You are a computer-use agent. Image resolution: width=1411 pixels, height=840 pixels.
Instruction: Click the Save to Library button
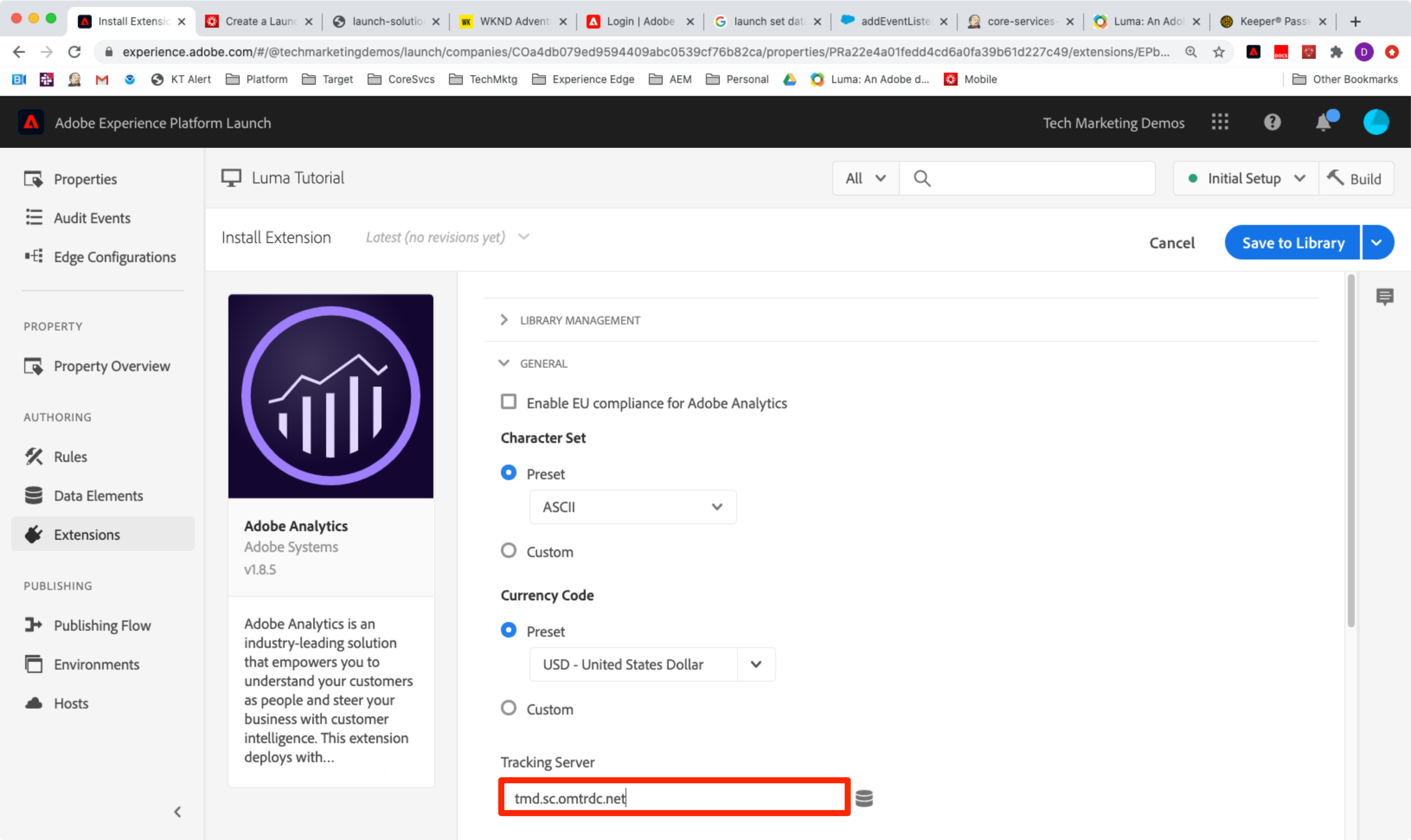[x=1292, y=243]
